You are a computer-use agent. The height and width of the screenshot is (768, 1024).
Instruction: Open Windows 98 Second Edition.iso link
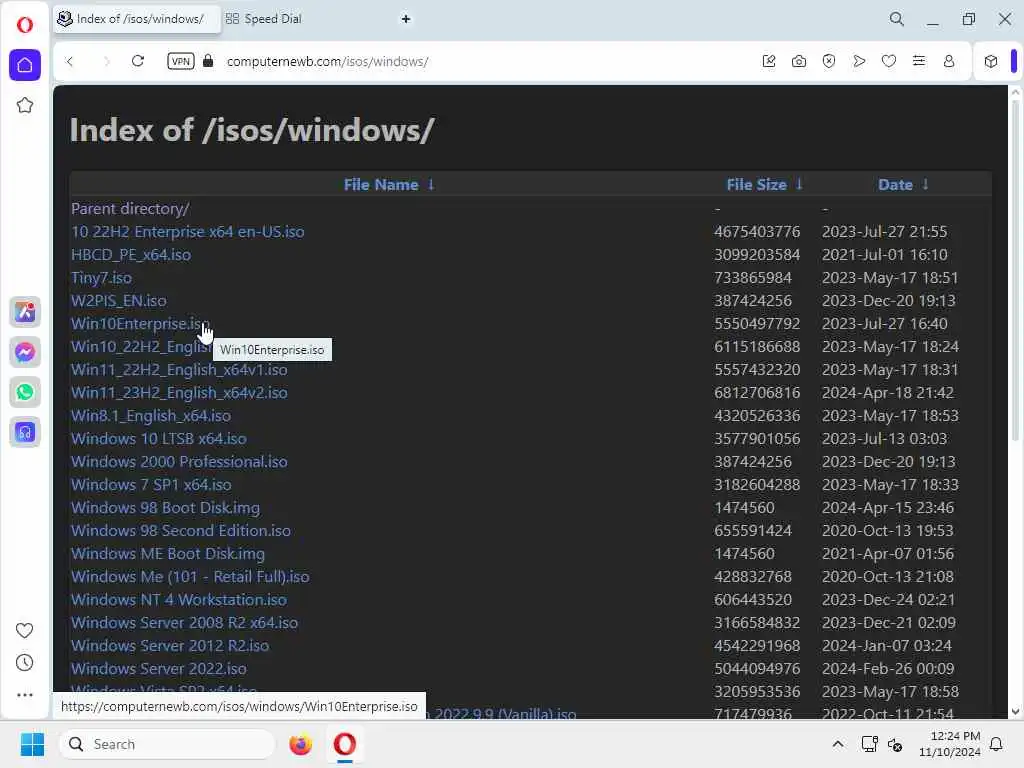pyautogui.click(x=180, y=530)
